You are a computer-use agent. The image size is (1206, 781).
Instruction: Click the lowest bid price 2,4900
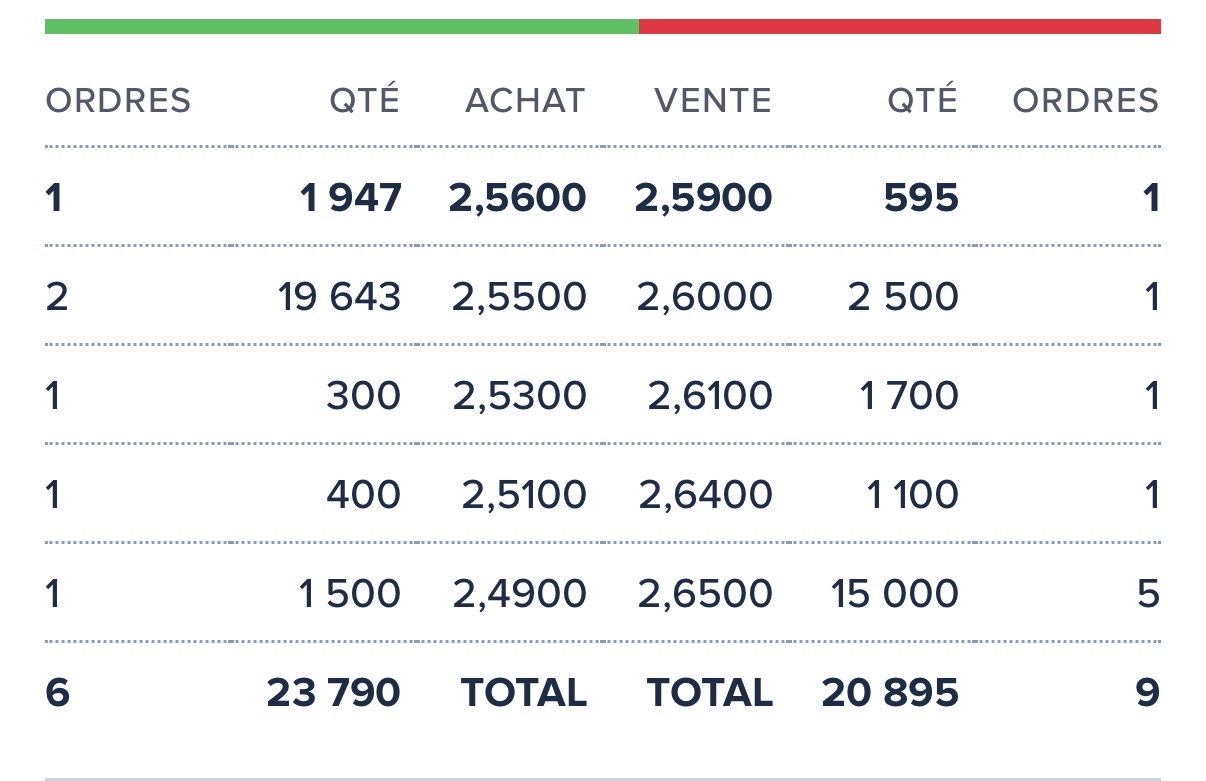(x=519, y=594)
